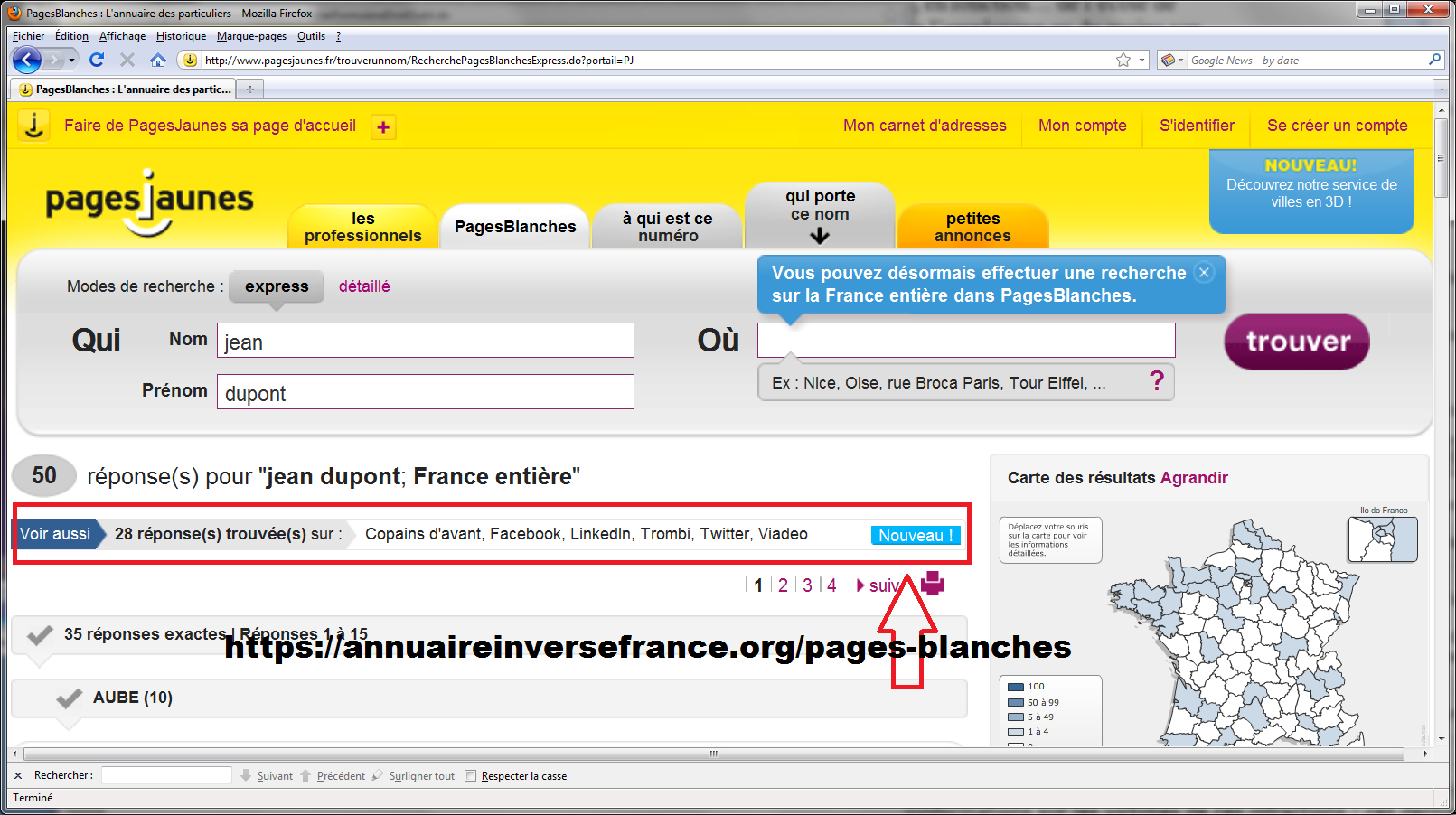This screenshot has height=815, width=1456.
Task: Print results using the purple printer icon
Action: [x=933, y=584]
